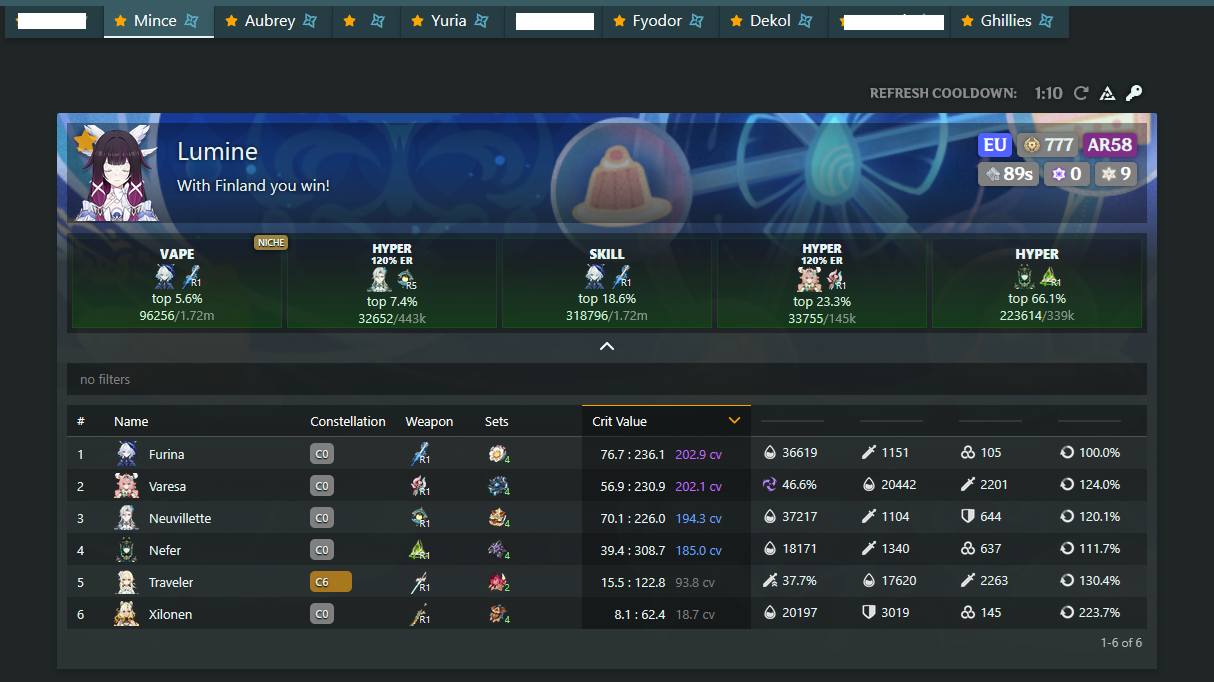Viewport: 1214px width, 682px height.
Task: Click the Akasha triangle logo icon
Action: pos(1107,93)
